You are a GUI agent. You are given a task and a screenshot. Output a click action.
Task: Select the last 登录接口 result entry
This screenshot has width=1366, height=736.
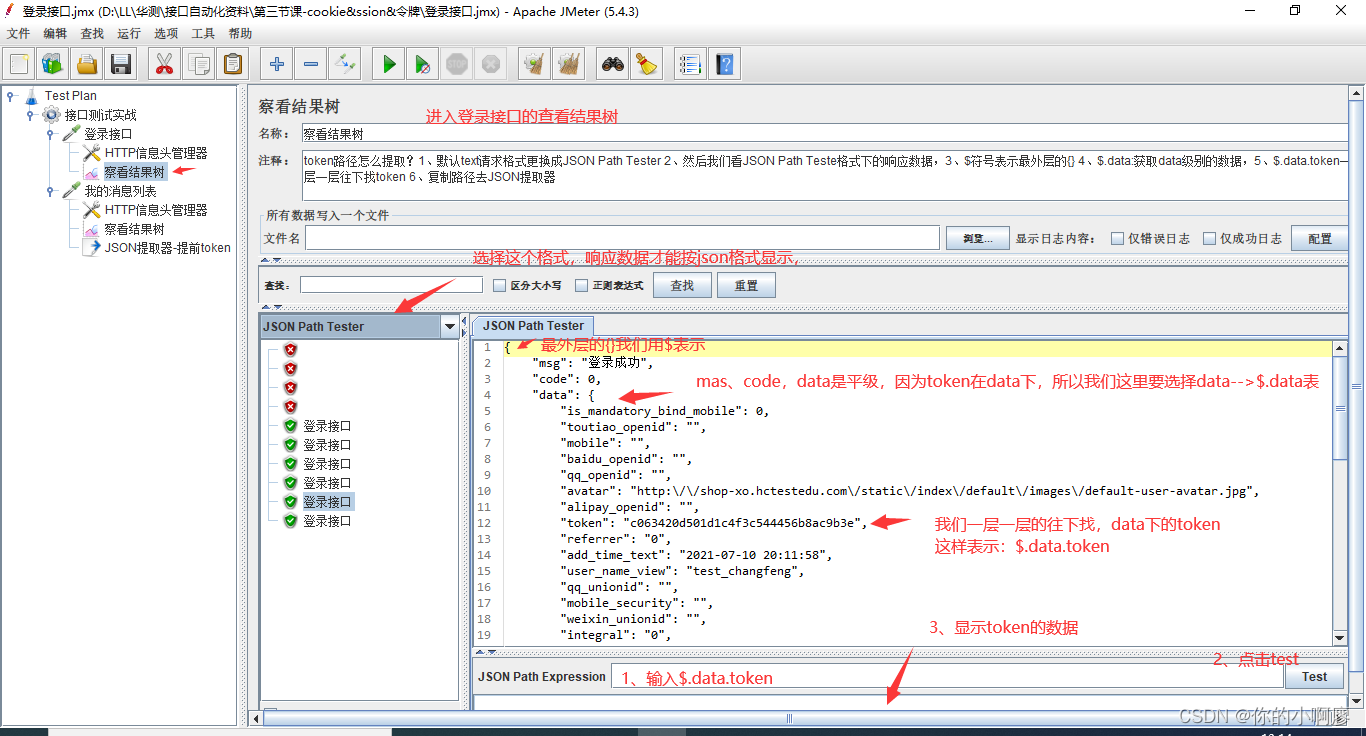pyautogui.click(x=327, y=521)
